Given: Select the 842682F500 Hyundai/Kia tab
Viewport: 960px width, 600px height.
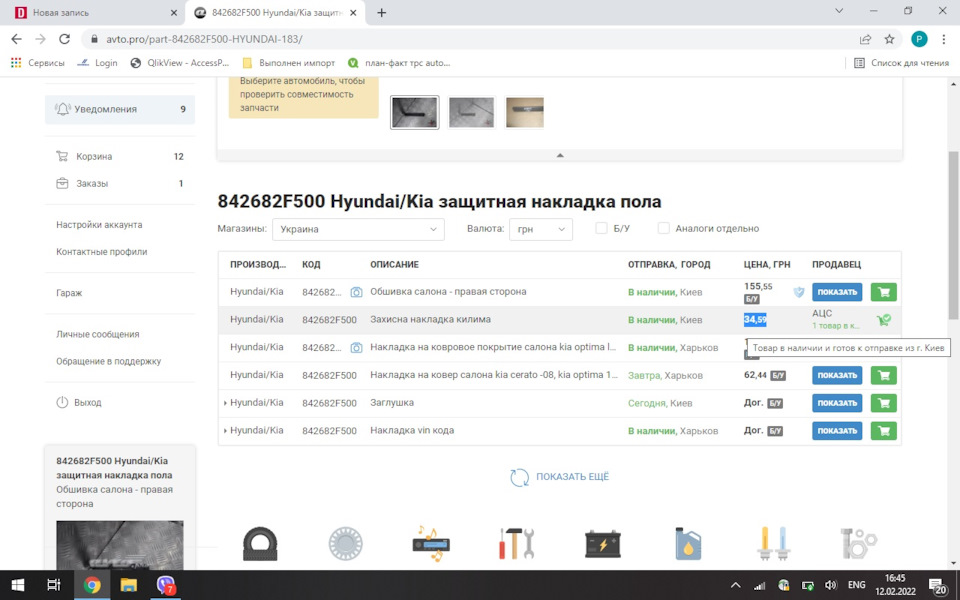Looking at the screenshot, I should (x=276, y=12).
